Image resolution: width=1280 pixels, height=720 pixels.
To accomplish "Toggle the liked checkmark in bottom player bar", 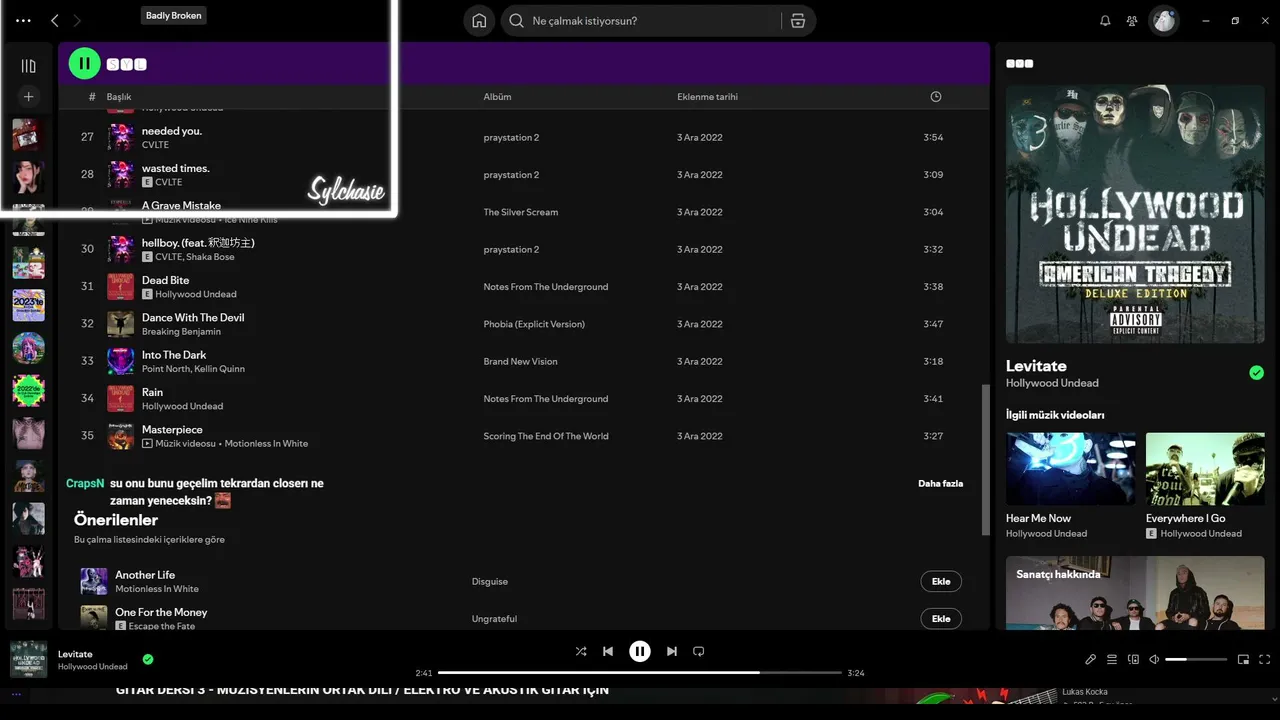I will (x=148, y=659).
